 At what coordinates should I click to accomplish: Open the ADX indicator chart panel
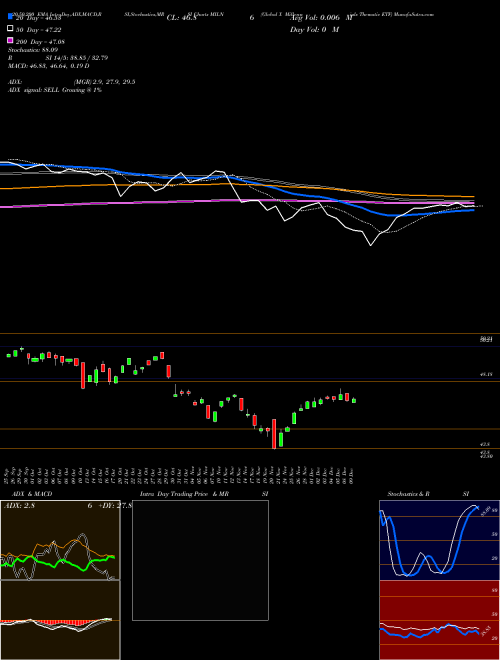click(x=60, y=540)
